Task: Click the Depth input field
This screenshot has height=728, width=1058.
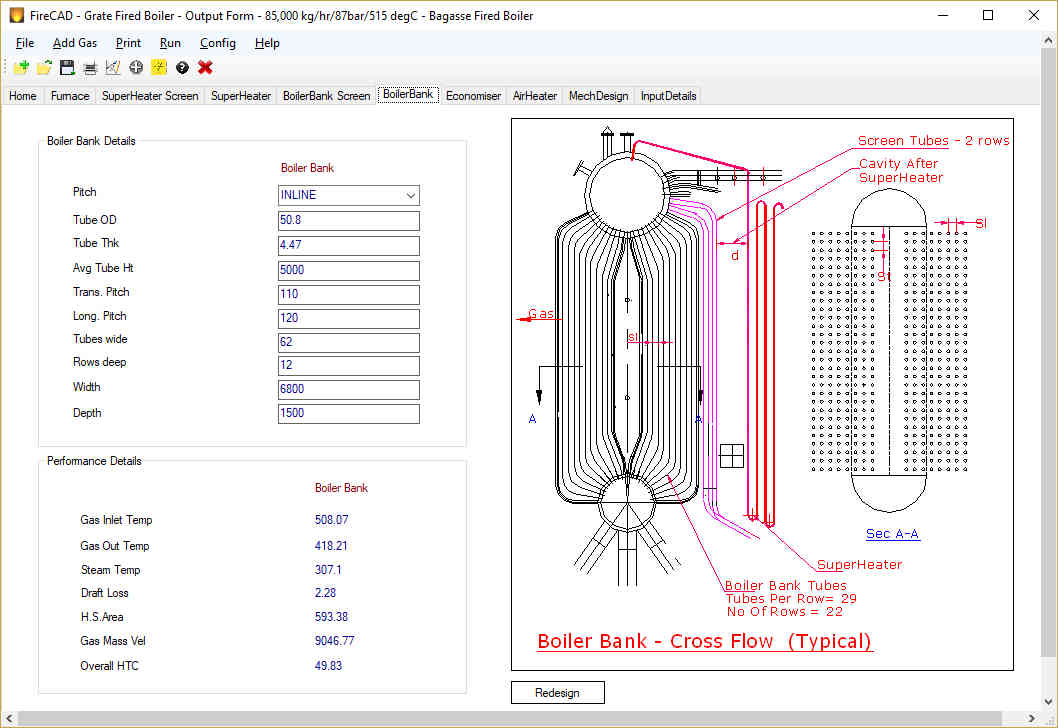Action: (349, 414)
